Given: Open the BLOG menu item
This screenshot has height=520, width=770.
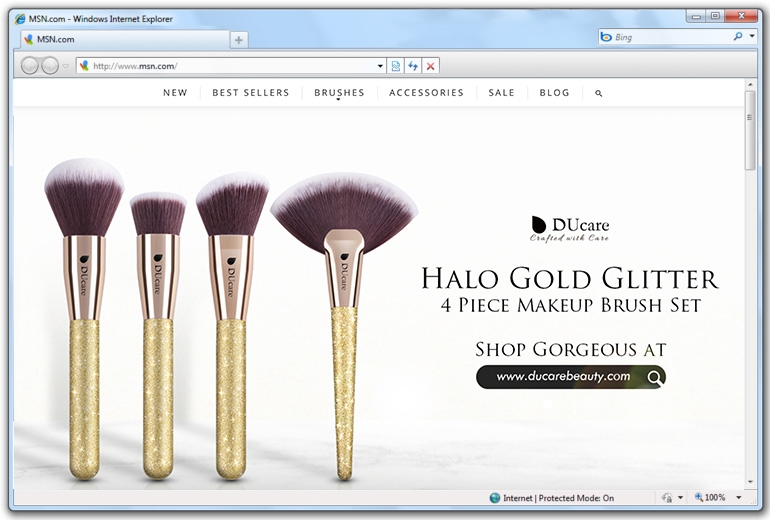Looking at the screenshot, I should tap(554, 93).
